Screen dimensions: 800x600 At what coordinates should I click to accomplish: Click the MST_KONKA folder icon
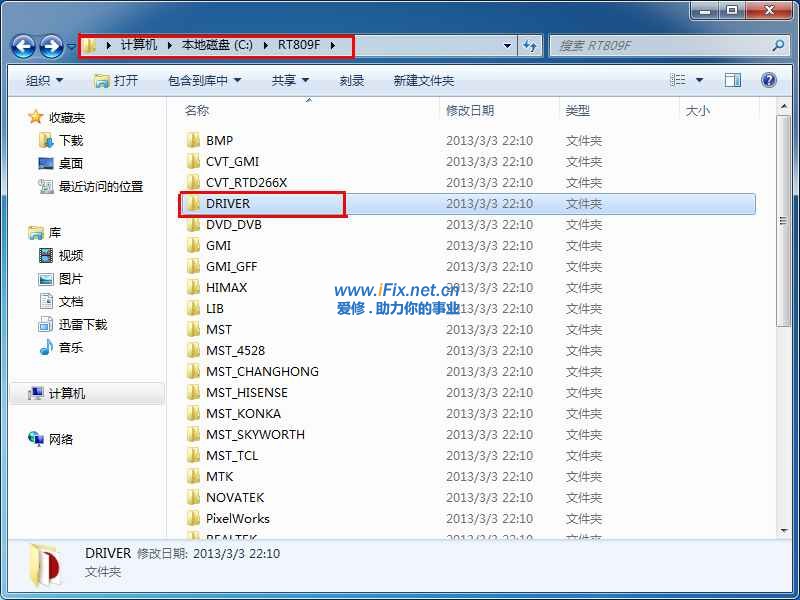(194, 413)
